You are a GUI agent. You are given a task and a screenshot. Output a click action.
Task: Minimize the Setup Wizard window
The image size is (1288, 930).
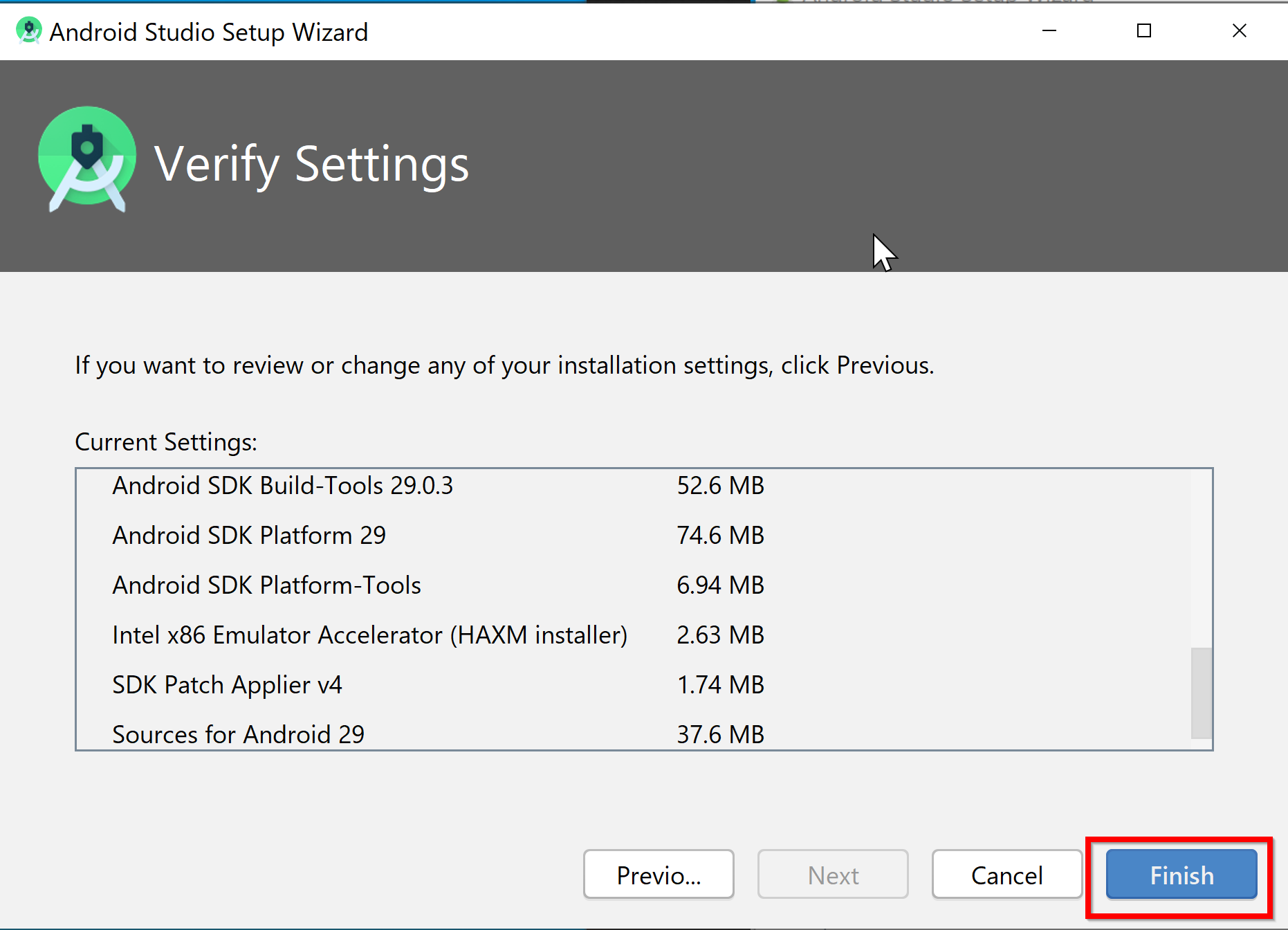pos(1049,30)
